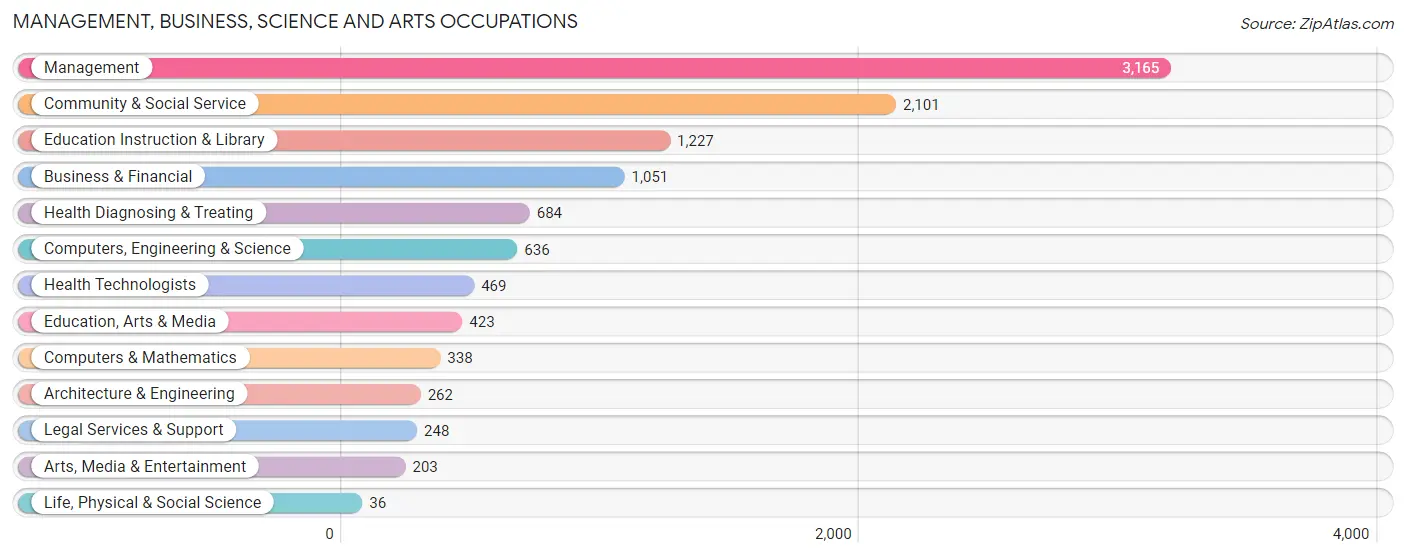Click the chart title heading

295,21
